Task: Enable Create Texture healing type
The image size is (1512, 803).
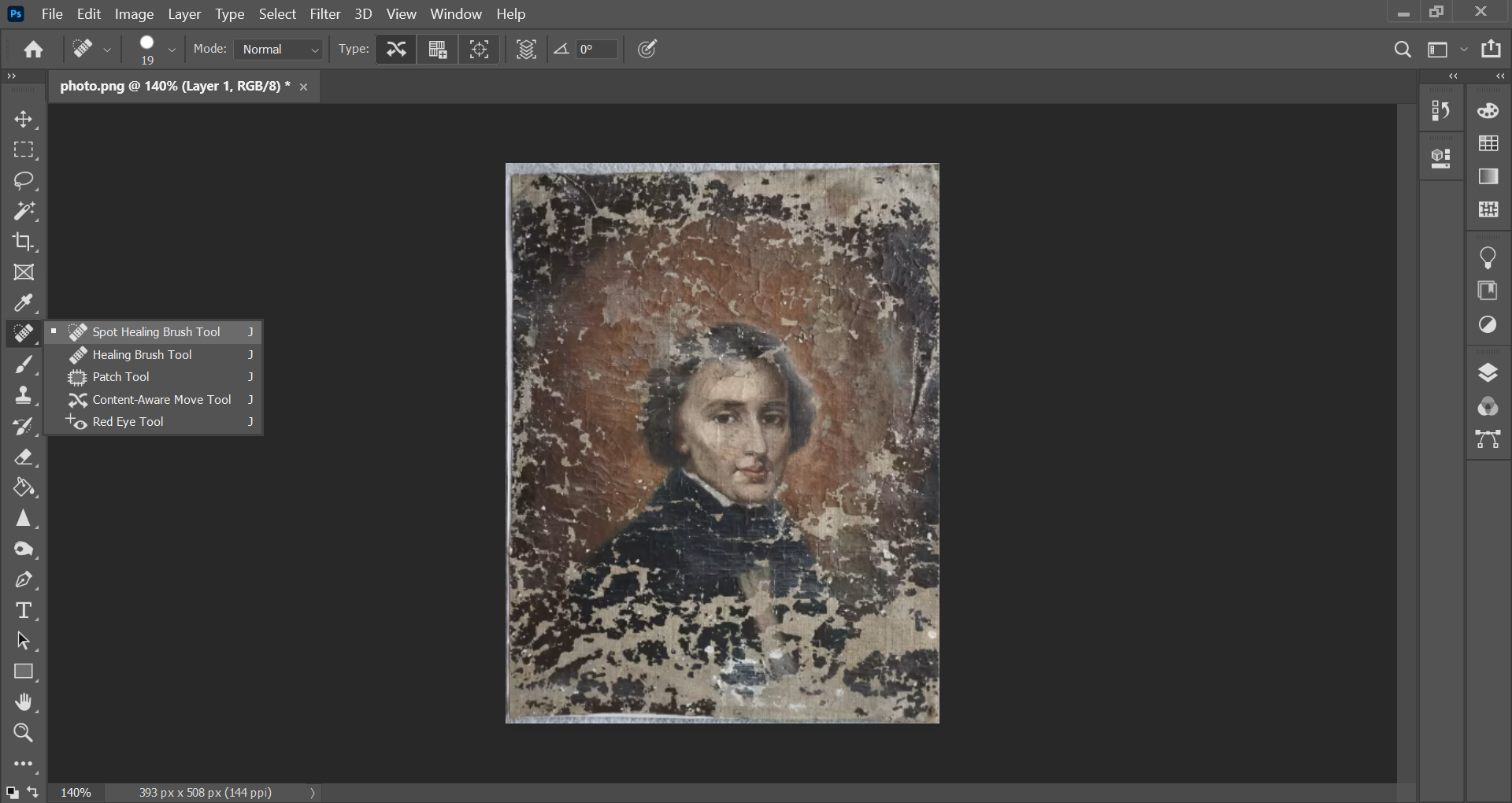Action: [x=438, y=50]
